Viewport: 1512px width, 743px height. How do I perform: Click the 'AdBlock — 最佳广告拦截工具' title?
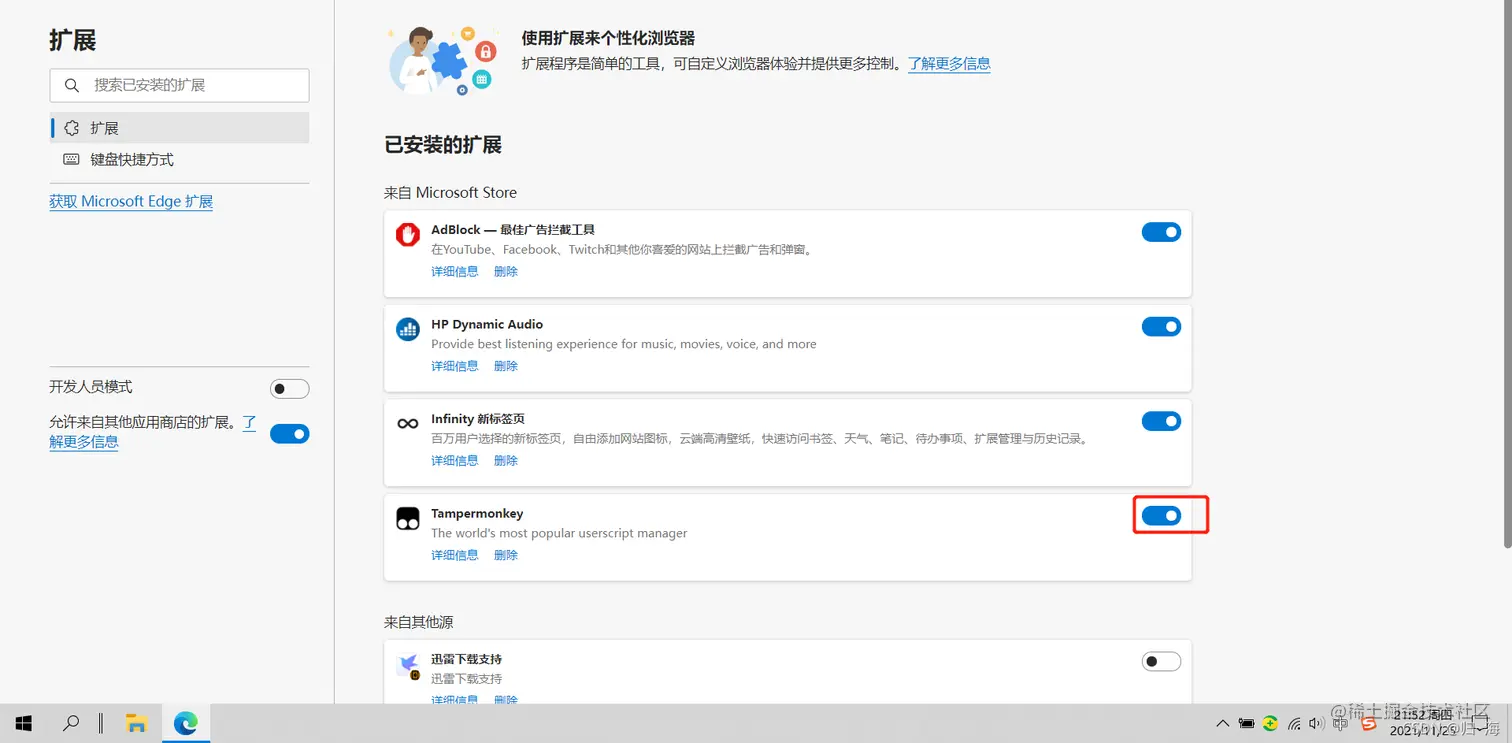point(513,229)
